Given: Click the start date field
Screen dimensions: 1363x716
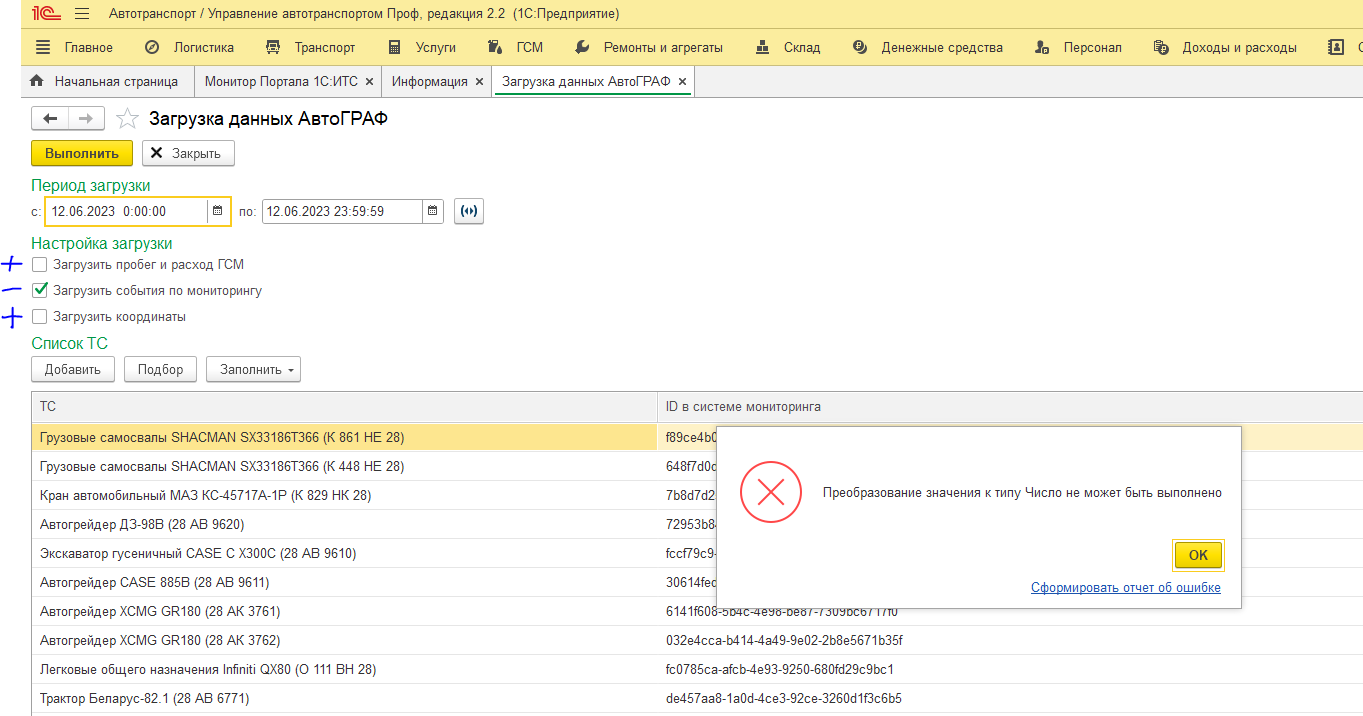Looking at the screenshot, I should click(x=126, y=211).
